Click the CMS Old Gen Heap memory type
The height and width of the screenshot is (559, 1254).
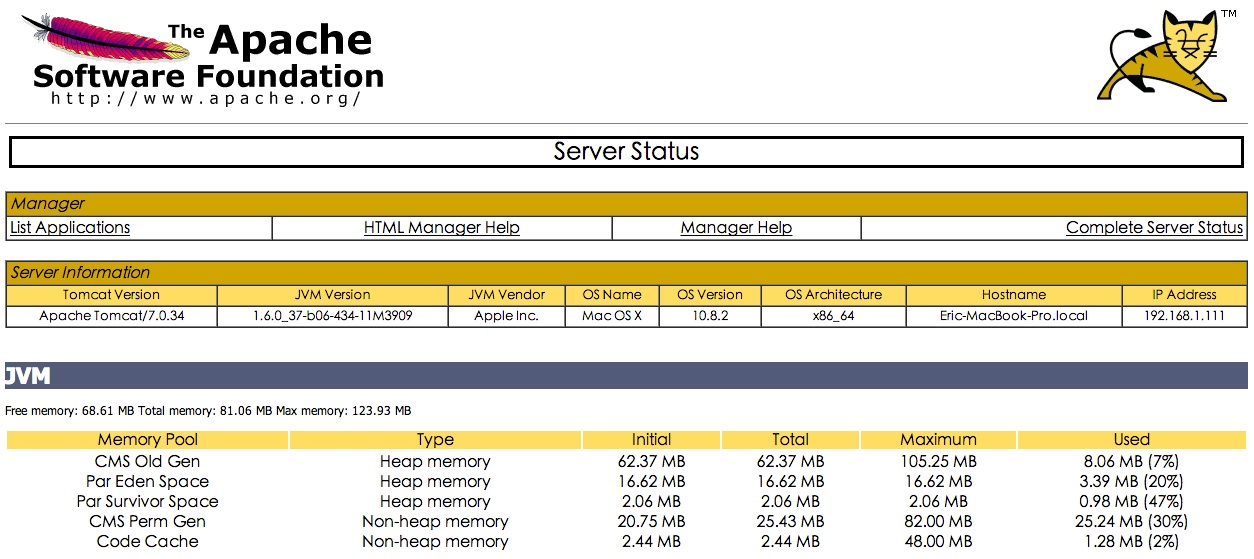(435, 462)
